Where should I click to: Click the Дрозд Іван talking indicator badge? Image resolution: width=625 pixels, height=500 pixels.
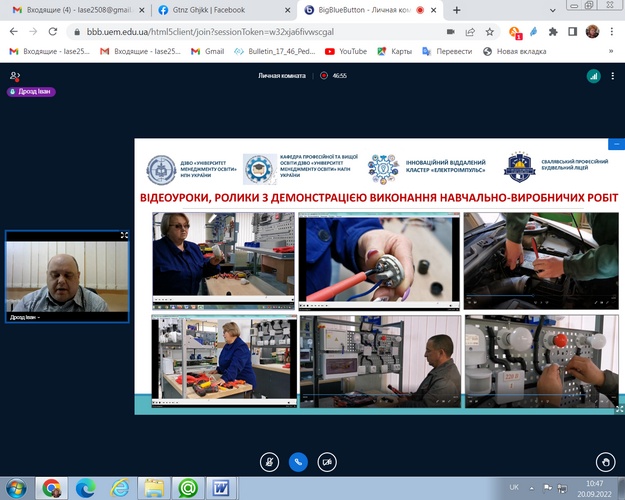[32, 91]
